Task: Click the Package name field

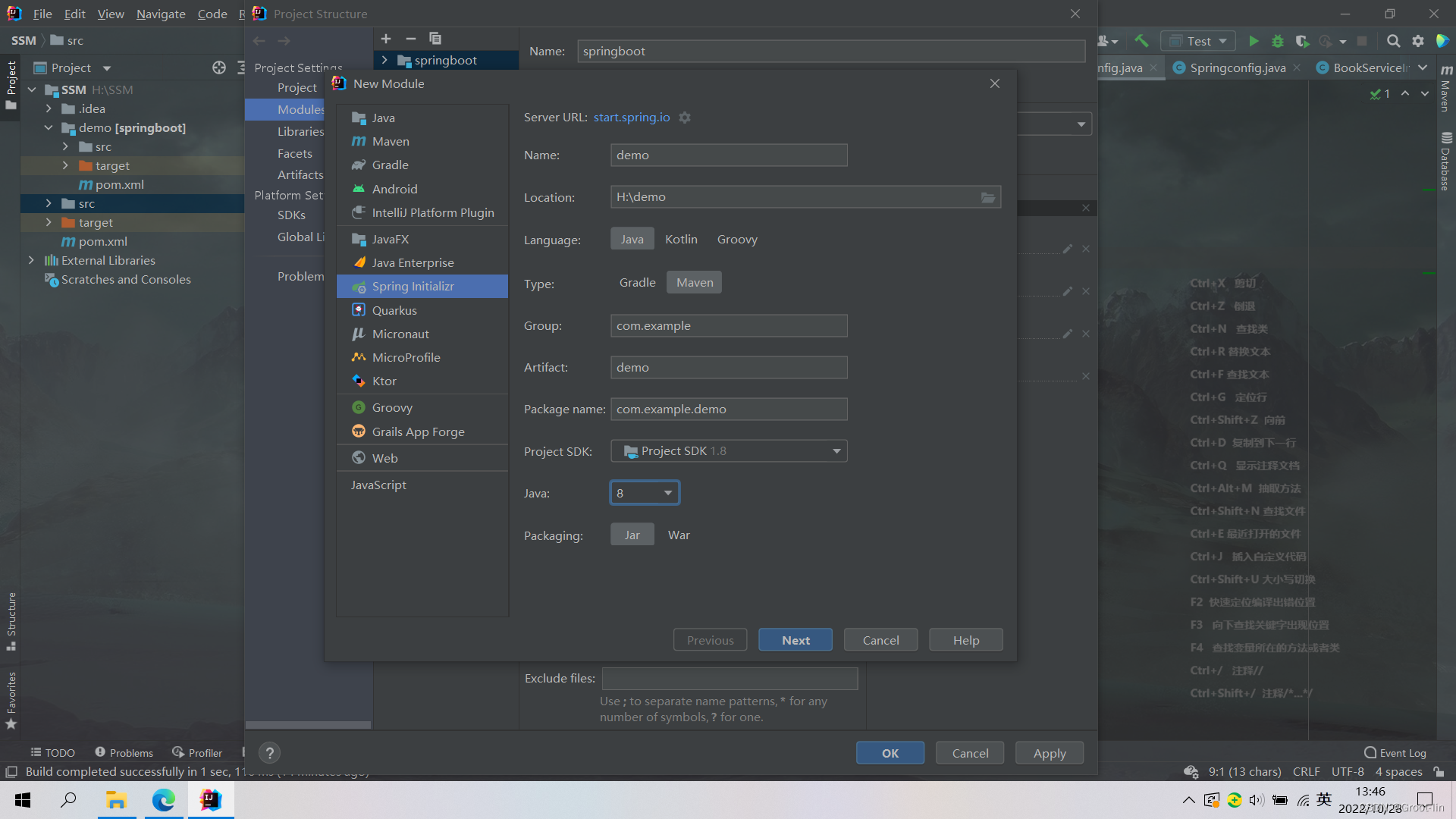Action: pyautogui.click(x=729, y=409)
